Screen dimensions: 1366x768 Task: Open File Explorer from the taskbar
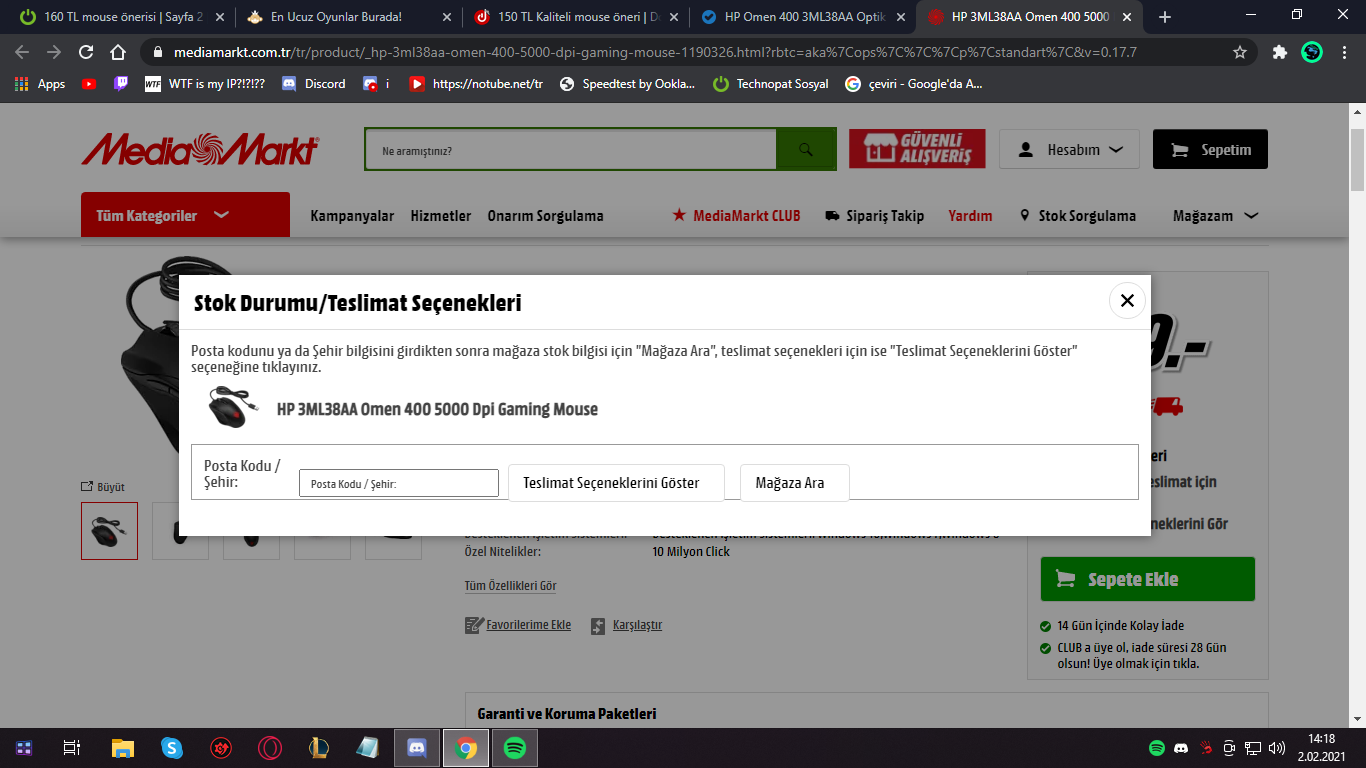122,748
